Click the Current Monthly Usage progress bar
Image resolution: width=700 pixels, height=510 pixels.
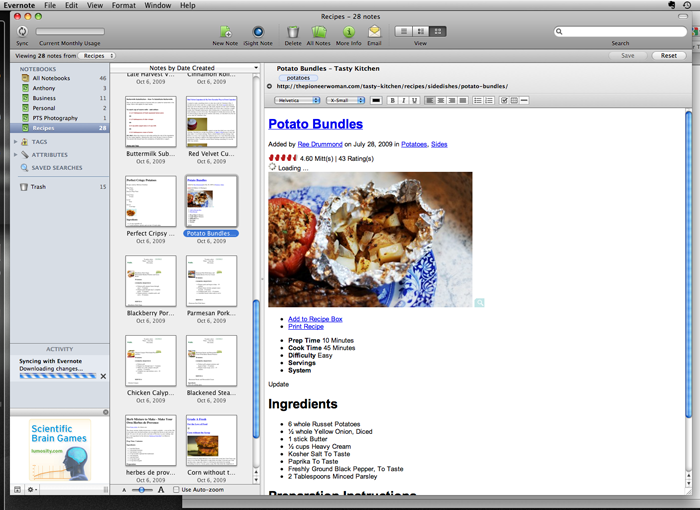(70, 31)
